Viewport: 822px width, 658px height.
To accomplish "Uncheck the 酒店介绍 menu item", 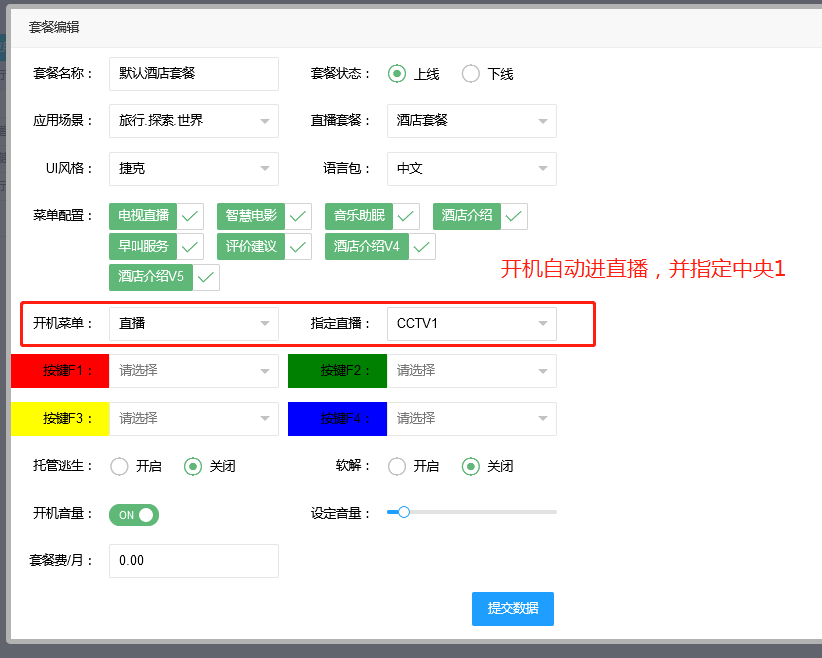I will (514, 216).
